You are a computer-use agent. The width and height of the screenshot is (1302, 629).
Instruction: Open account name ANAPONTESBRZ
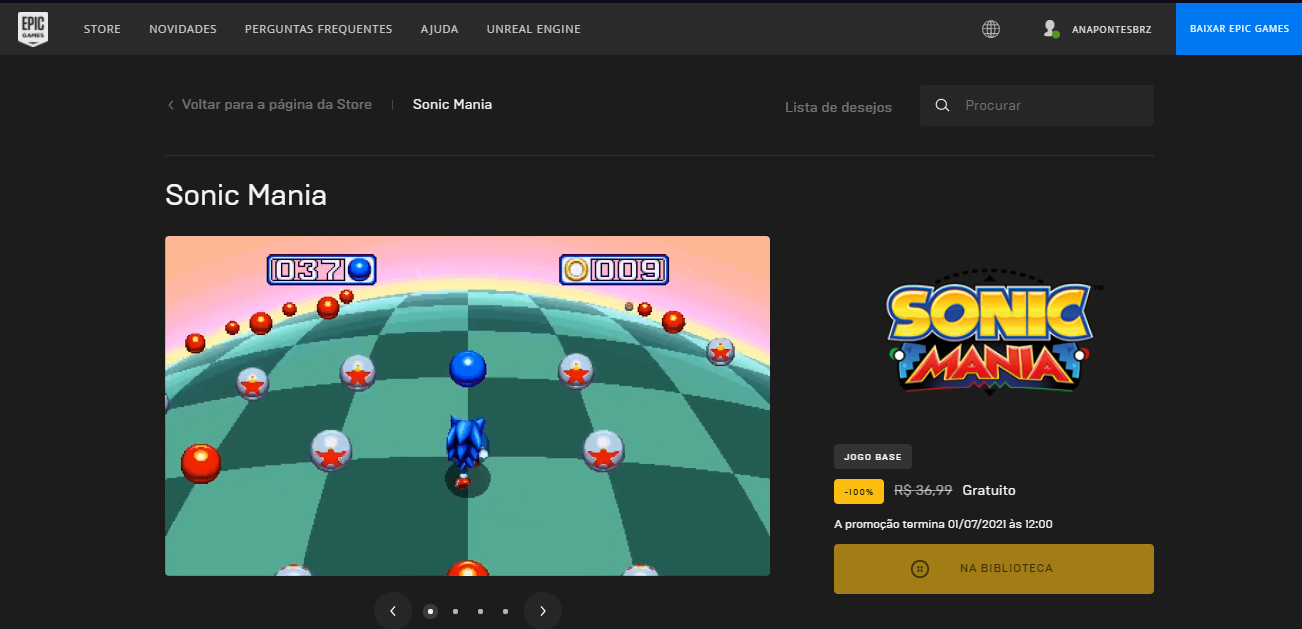click(x=1111, y=30)
